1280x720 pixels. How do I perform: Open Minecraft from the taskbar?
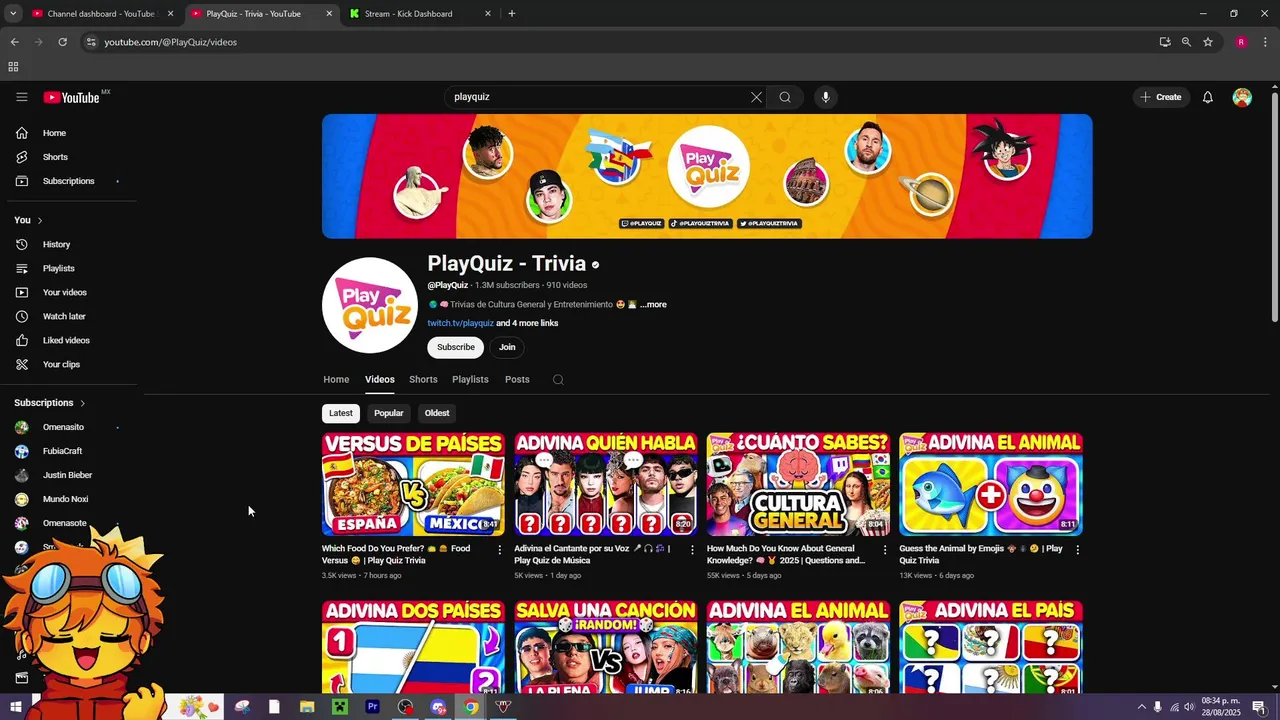tap(339, 706)
